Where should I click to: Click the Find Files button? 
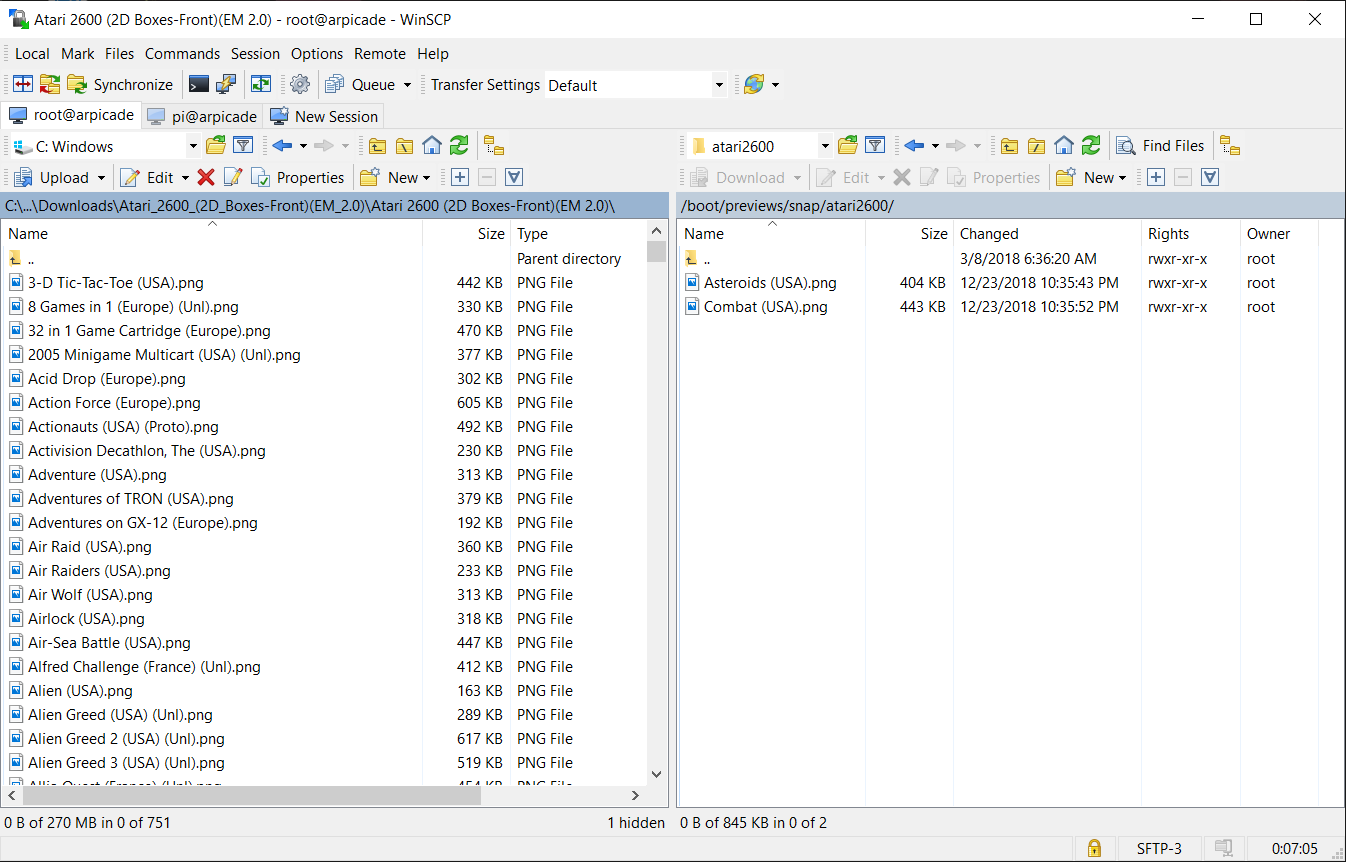point(1161,146)
